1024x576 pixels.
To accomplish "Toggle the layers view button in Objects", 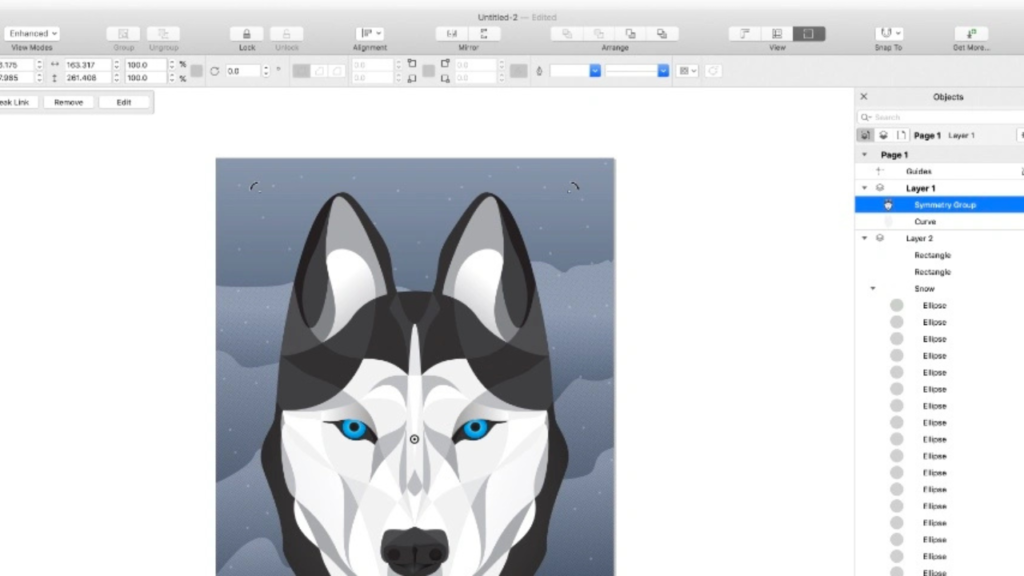I will [883, 135].
